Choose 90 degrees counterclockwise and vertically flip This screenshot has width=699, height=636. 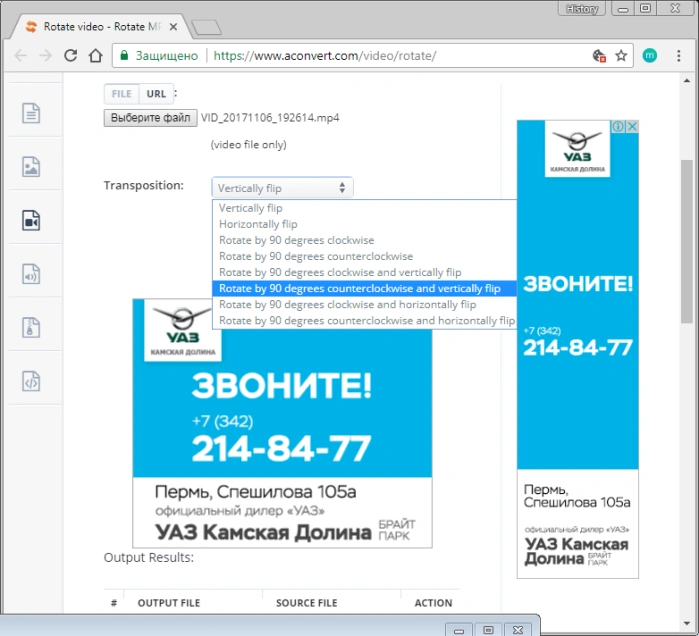pos(364,288)
